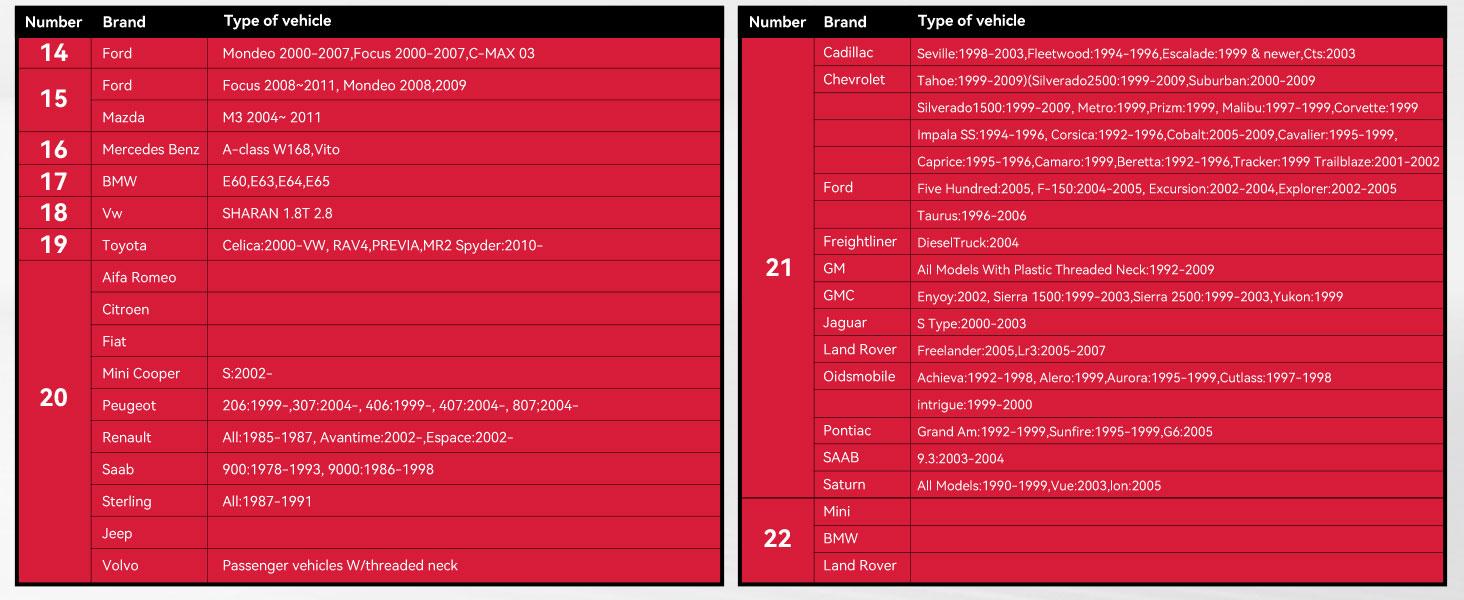Click the left table Number header
The image size is (1464, 600).
53,21
